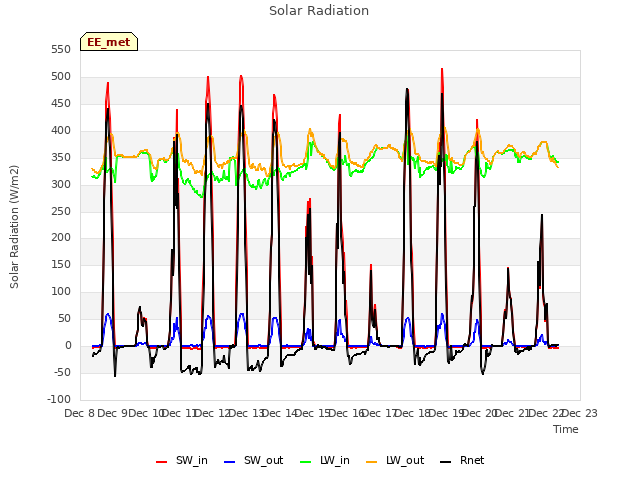This screenshot has width=640, height=480.
Task: Click the 350 y-axis tick label
Action: [61, 158]
